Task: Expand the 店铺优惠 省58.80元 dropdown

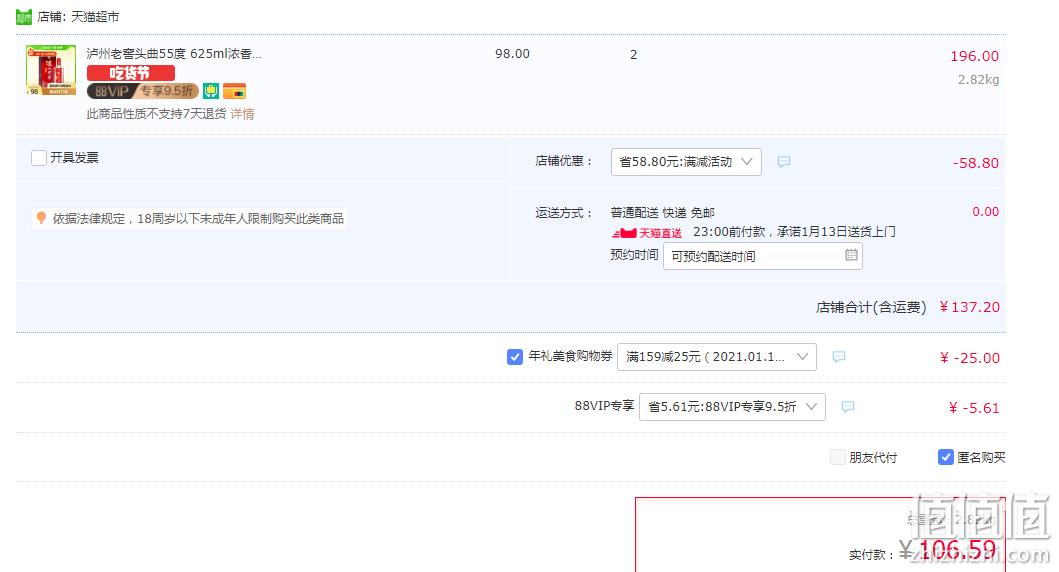Action: (686, 162)
